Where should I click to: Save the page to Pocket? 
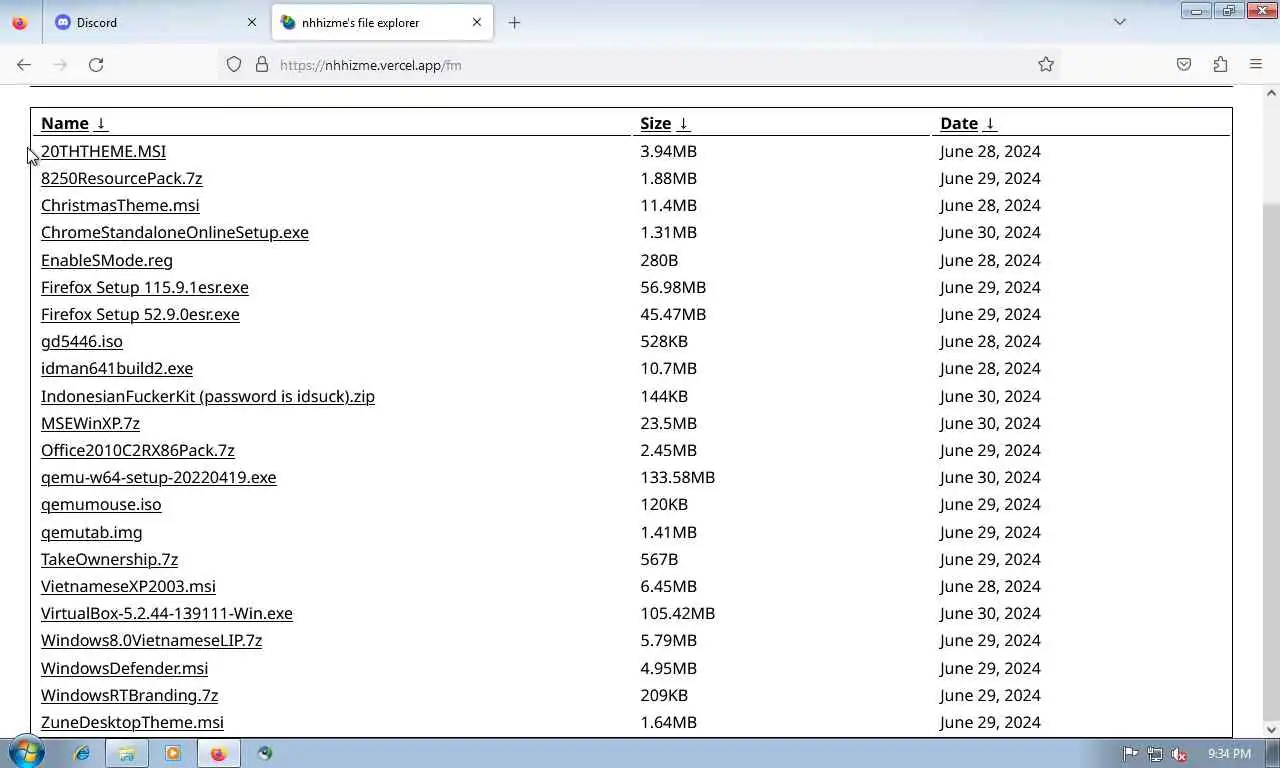(1184, 65)
